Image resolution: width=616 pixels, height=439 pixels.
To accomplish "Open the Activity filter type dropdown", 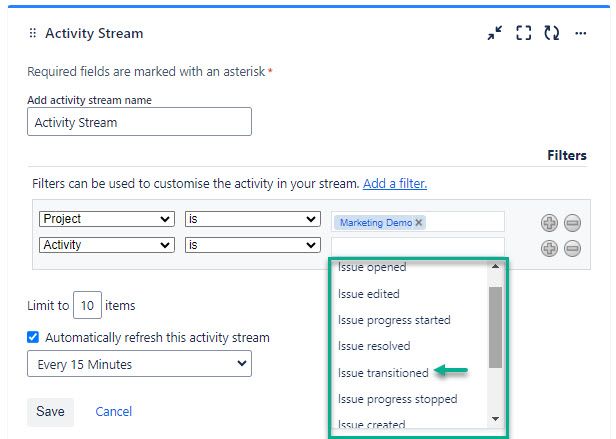I will 107,245.
